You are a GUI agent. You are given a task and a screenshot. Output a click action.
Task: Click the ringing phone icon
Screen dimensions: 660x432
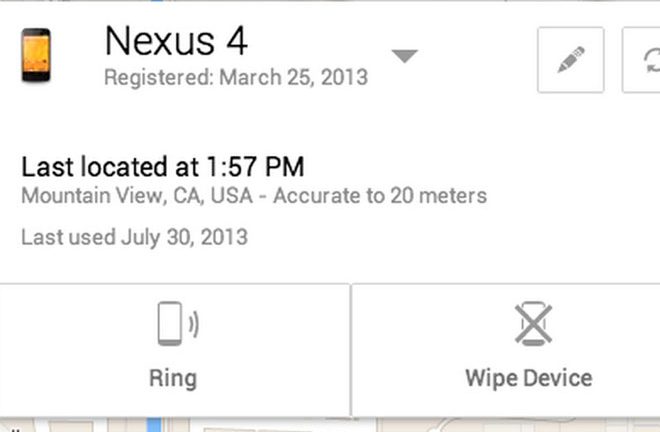tap(178, 324)
